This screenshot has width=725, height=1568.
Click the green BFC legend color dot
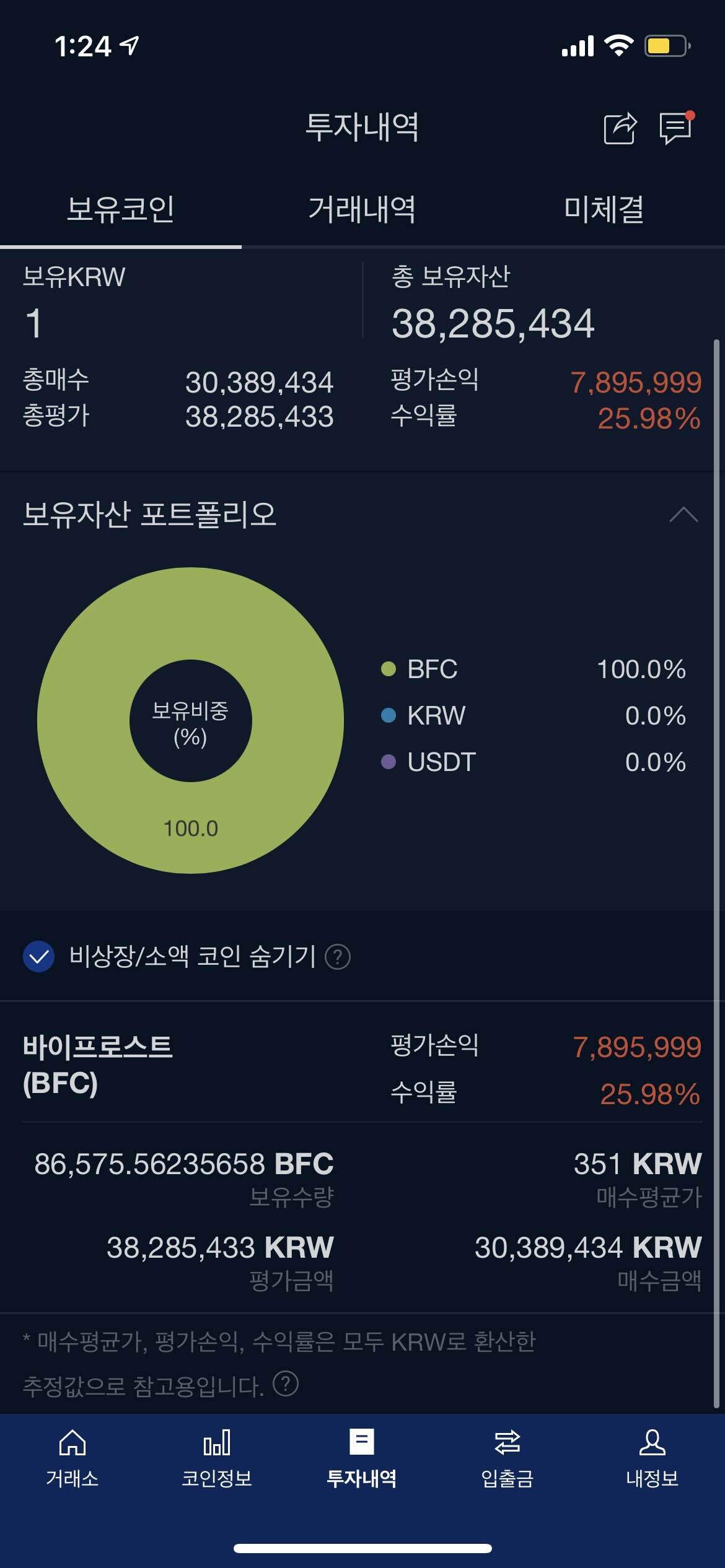tap(389, 669)
